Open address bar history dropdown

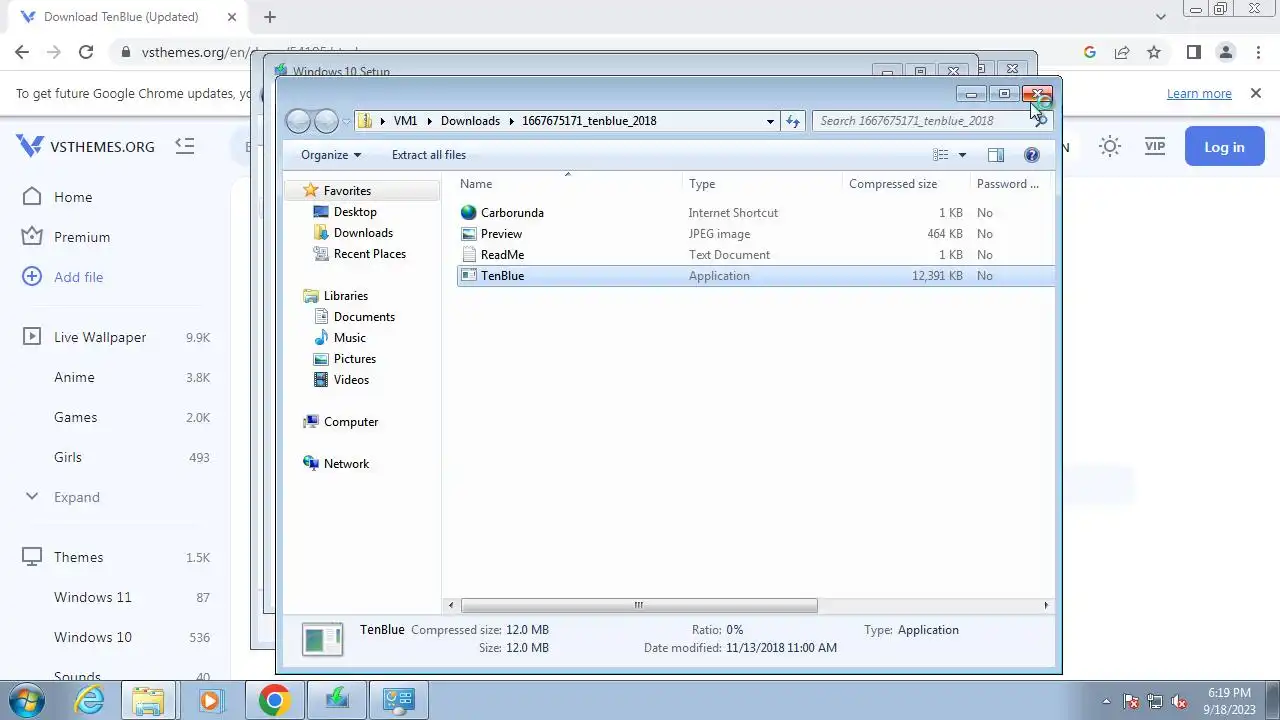(x=770, y=121)
